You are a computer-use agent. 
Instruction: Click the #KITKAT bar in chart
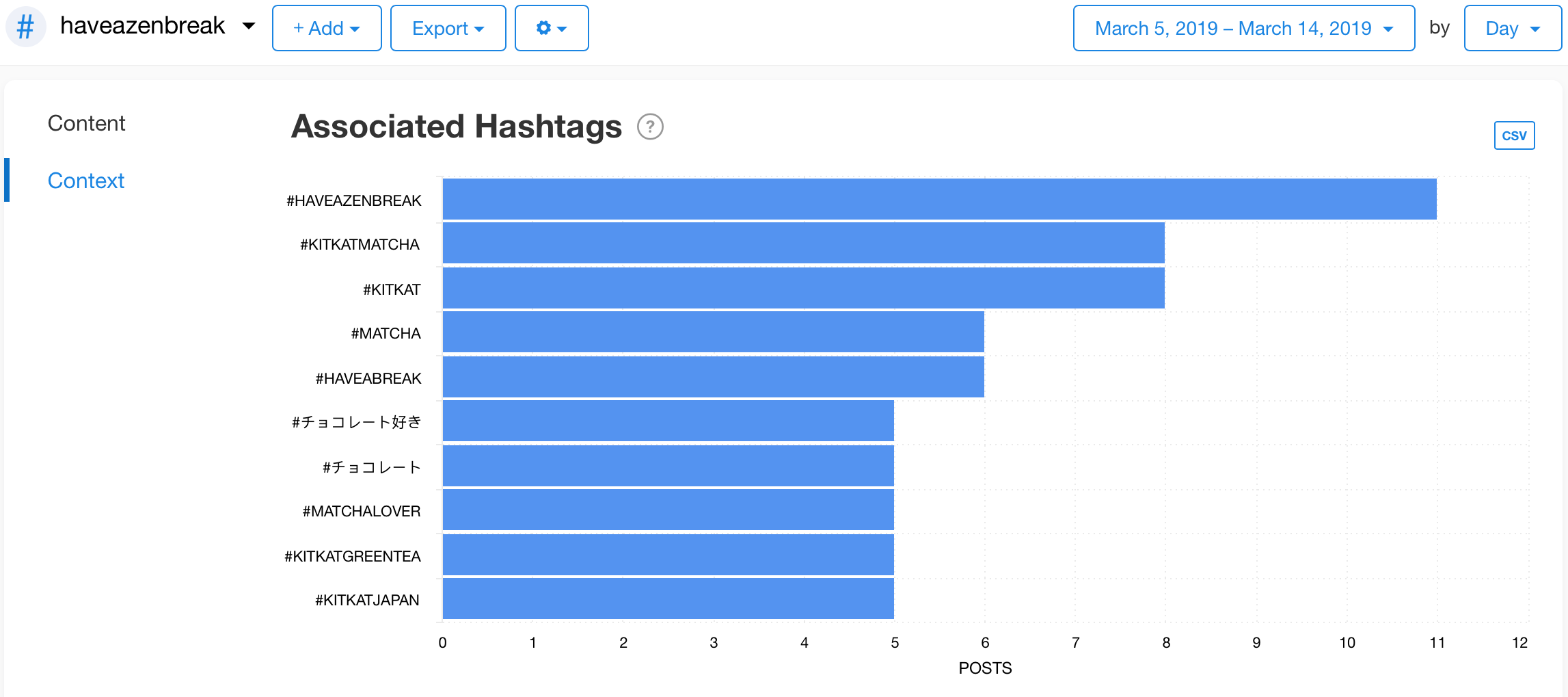(x=803, y=288)
